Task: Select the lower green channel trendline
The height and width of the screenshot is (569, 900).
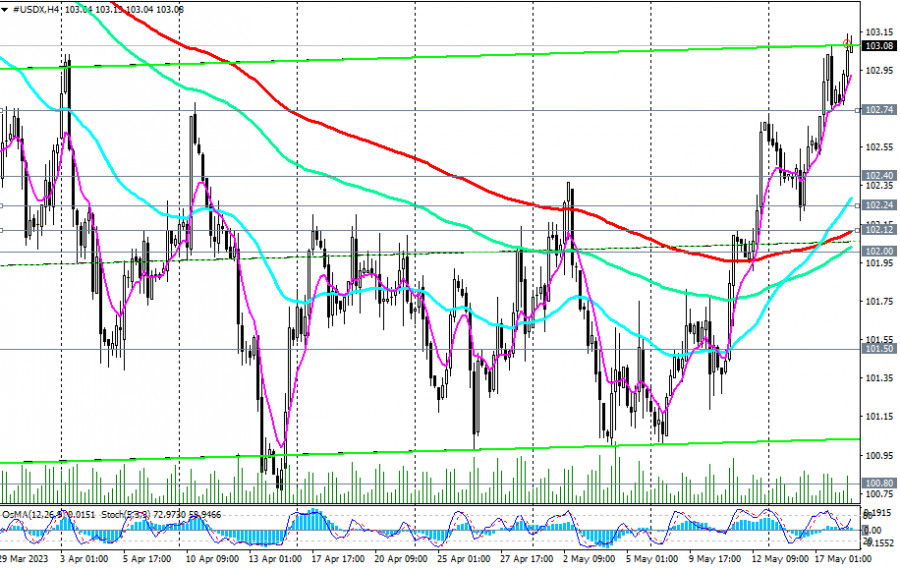Action: click(430, 450)
